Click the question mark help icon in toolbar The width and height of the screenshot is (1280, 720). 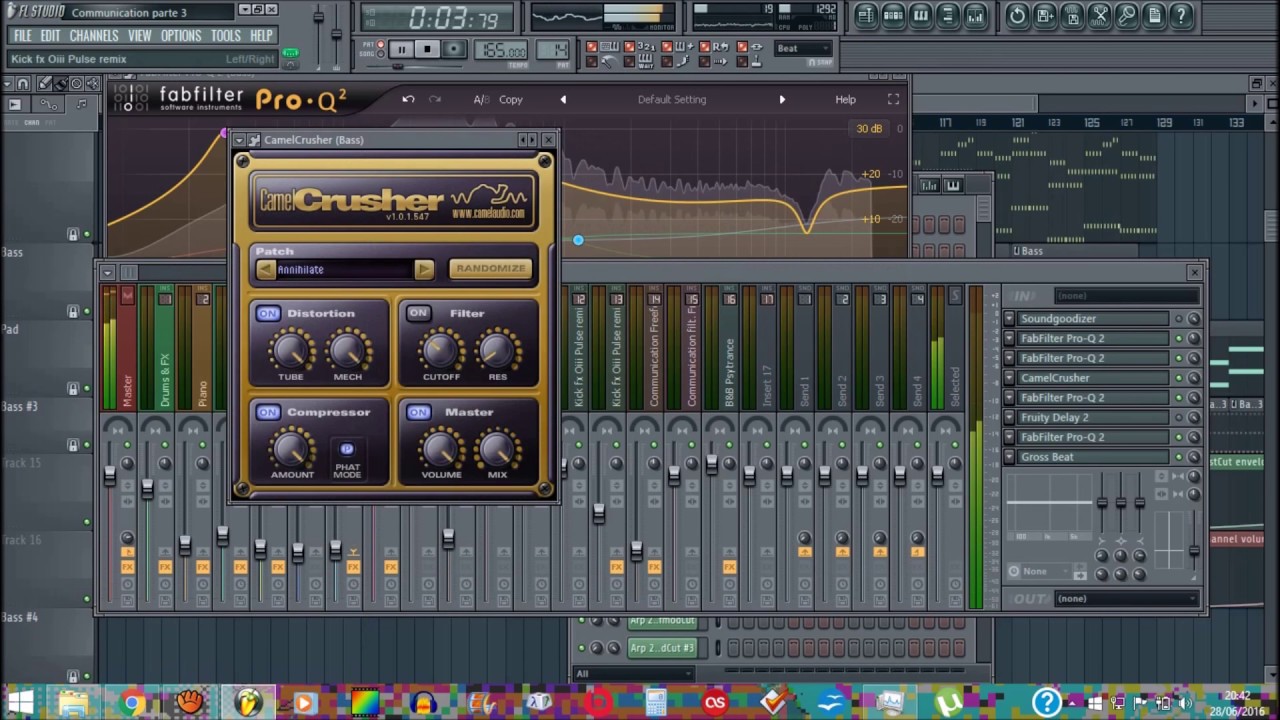1181,15
